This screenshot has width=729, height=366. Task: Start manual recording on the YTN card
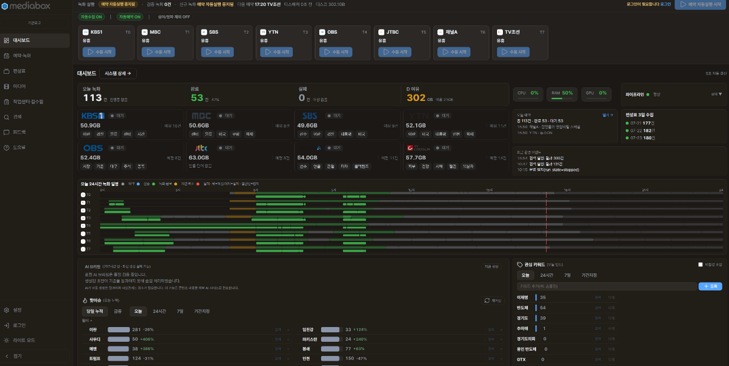tap(277, 52)
